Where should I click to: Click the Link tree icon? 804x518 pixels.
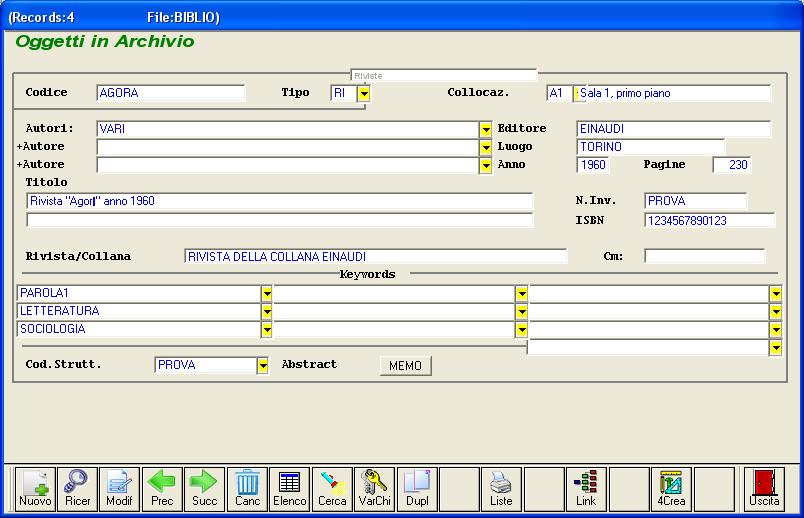pos(586,489)
